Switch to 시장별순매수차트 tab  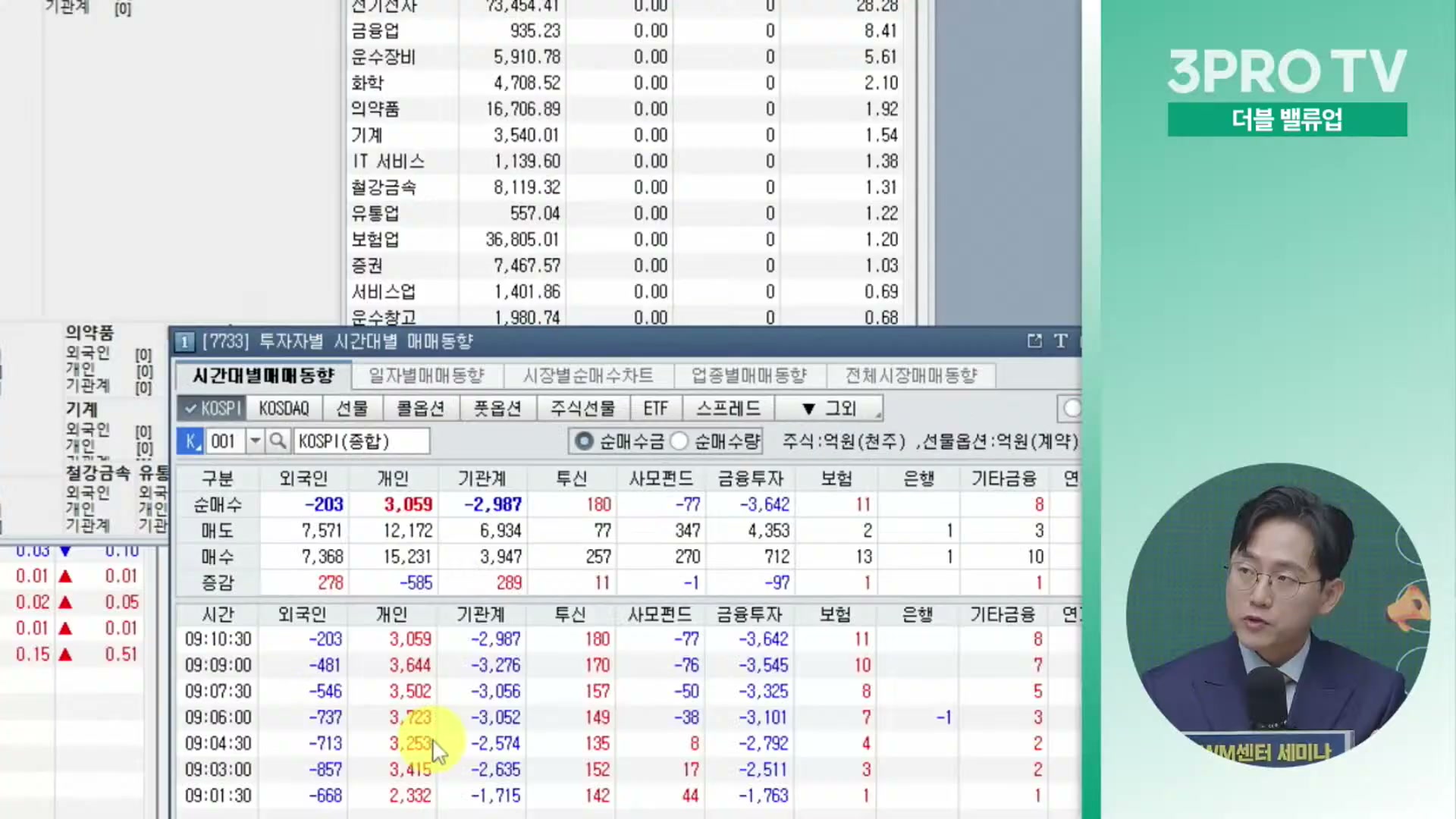click(588, 375)
